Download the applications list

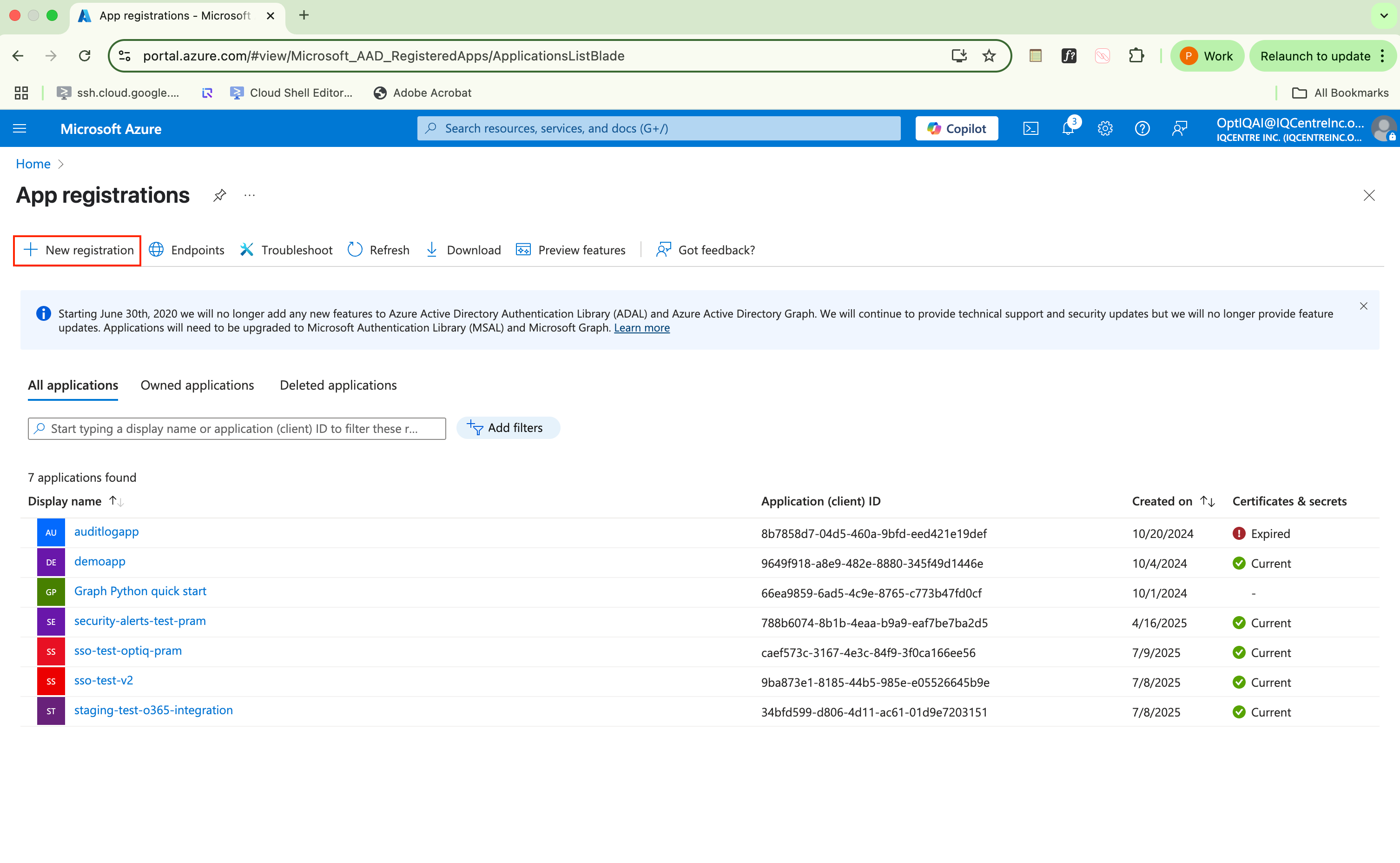pos(463,250)
